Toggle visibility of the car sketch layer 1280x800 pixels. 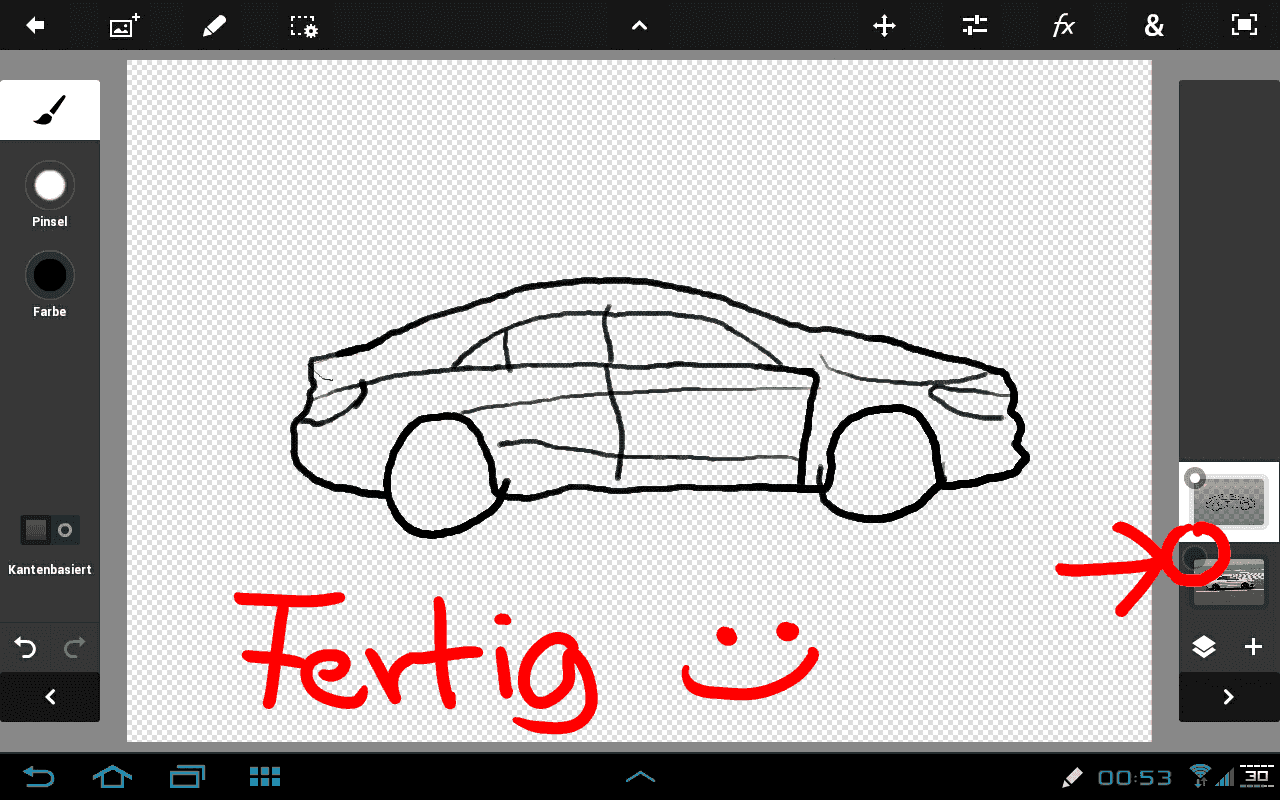pos(1195,479)
